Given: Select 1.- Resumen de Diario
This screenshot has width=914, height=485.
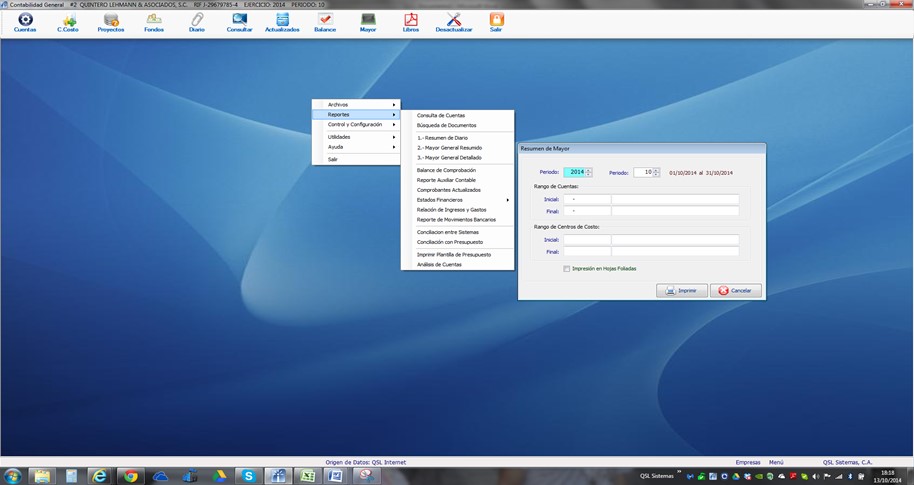Looking at the screenshot, I should 458,138.
